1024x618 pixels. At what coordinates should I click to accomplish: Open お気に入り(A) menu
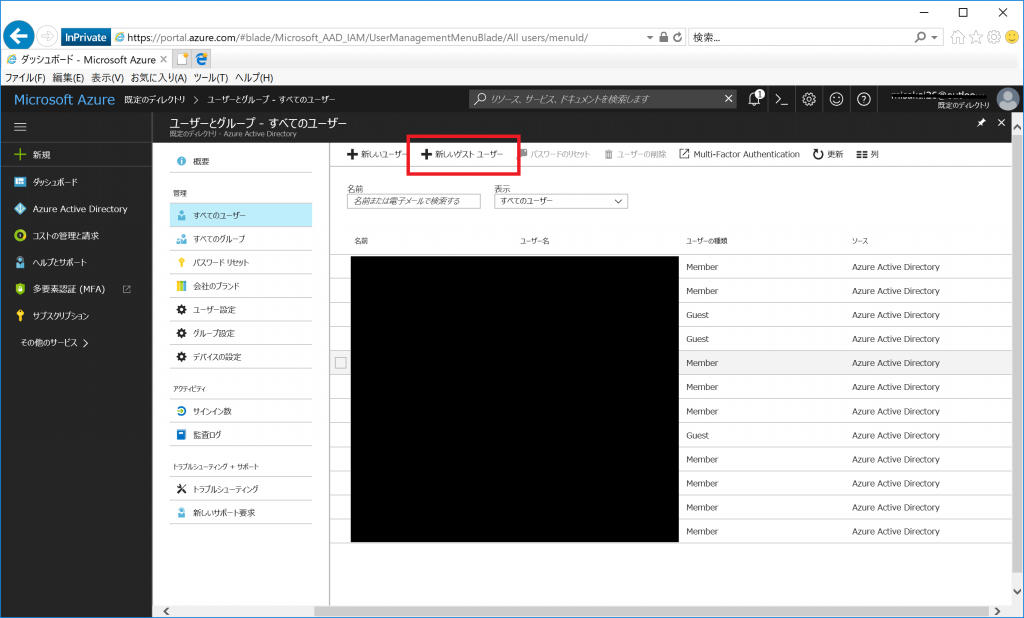[x=159, y=78]
